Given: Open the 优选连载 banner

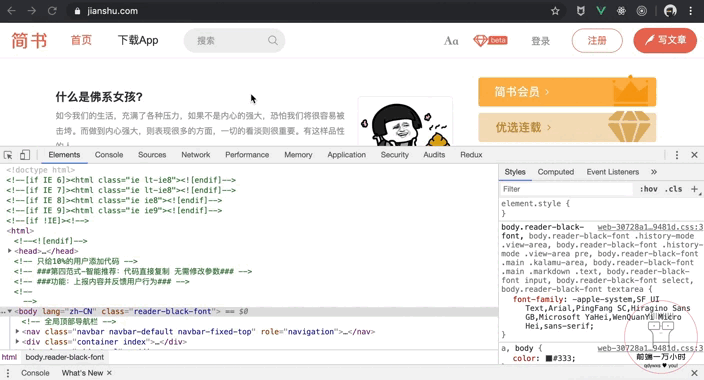Looking at the screenshot, I should [x=567, y=127].
